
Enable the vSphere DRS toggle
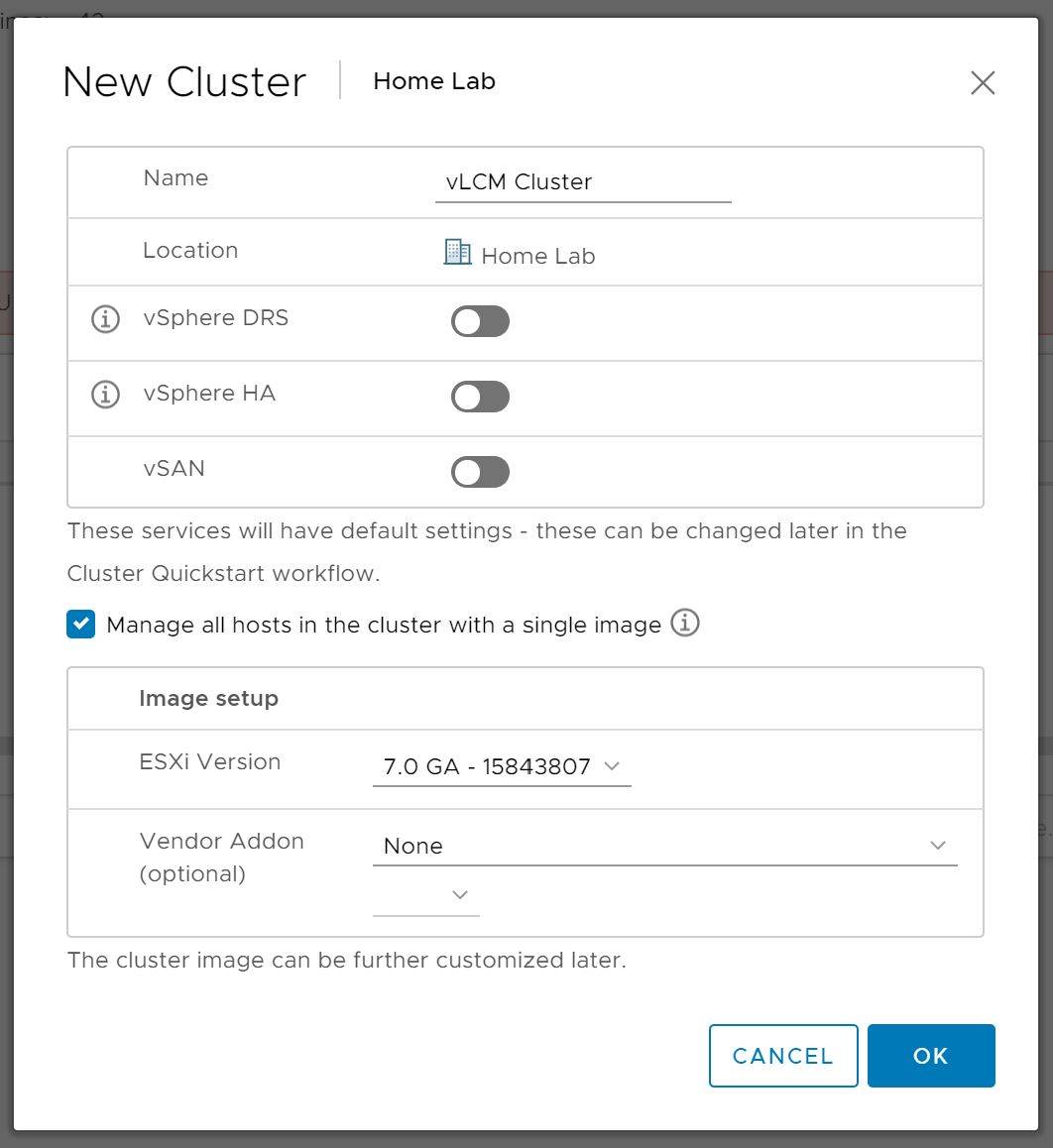tap(480, 321)
